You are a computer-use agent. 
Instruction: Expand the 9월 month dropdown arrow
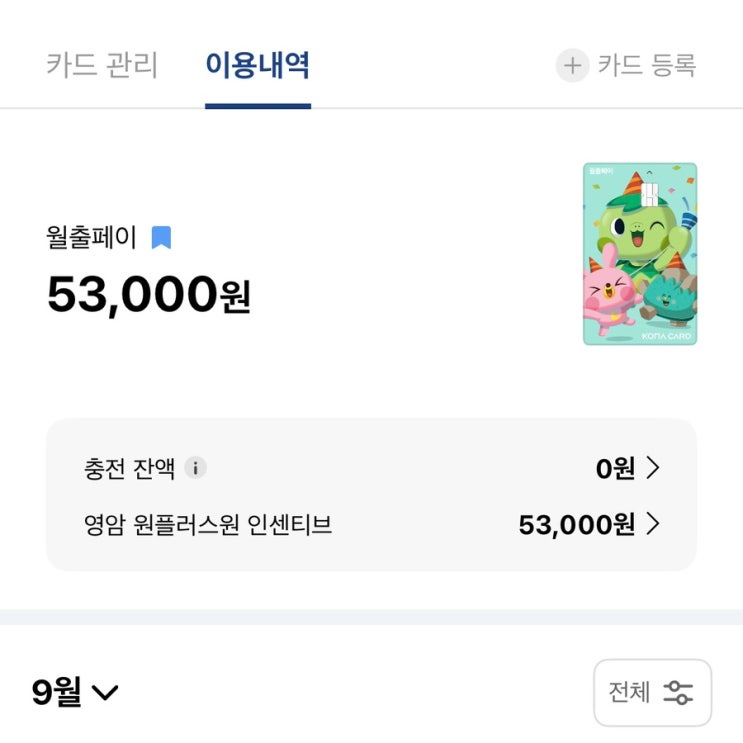click(x=105, y=693)
